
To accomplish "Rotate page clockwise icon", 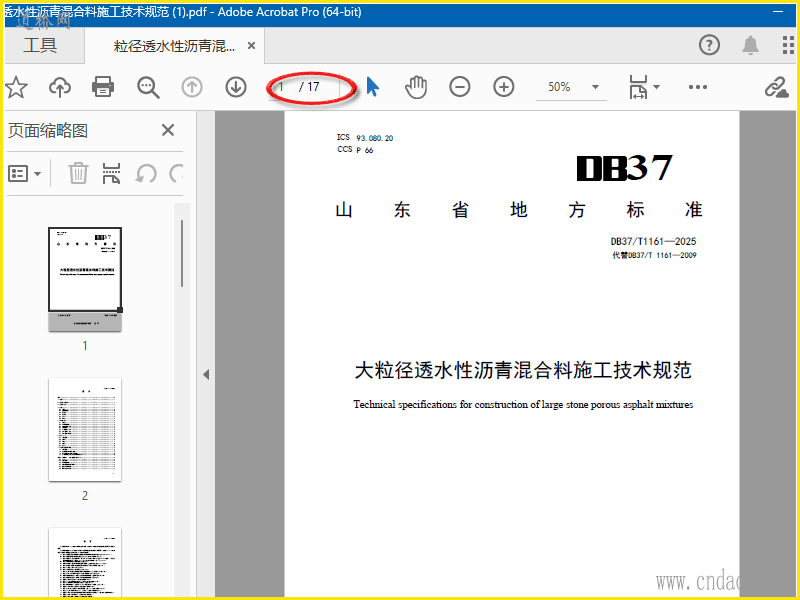I will (x=176, y=174).
